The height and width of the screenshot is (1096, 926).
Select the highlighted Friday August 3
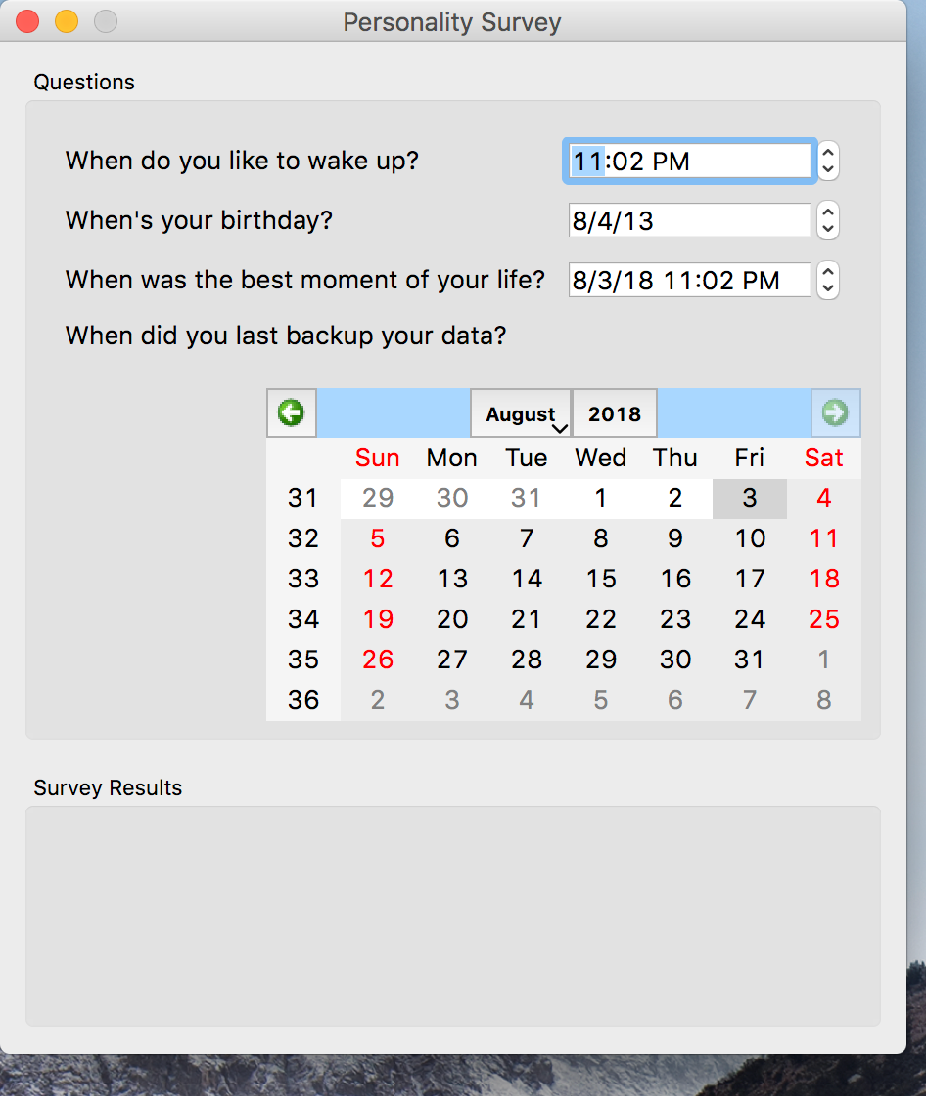point(750,498)
